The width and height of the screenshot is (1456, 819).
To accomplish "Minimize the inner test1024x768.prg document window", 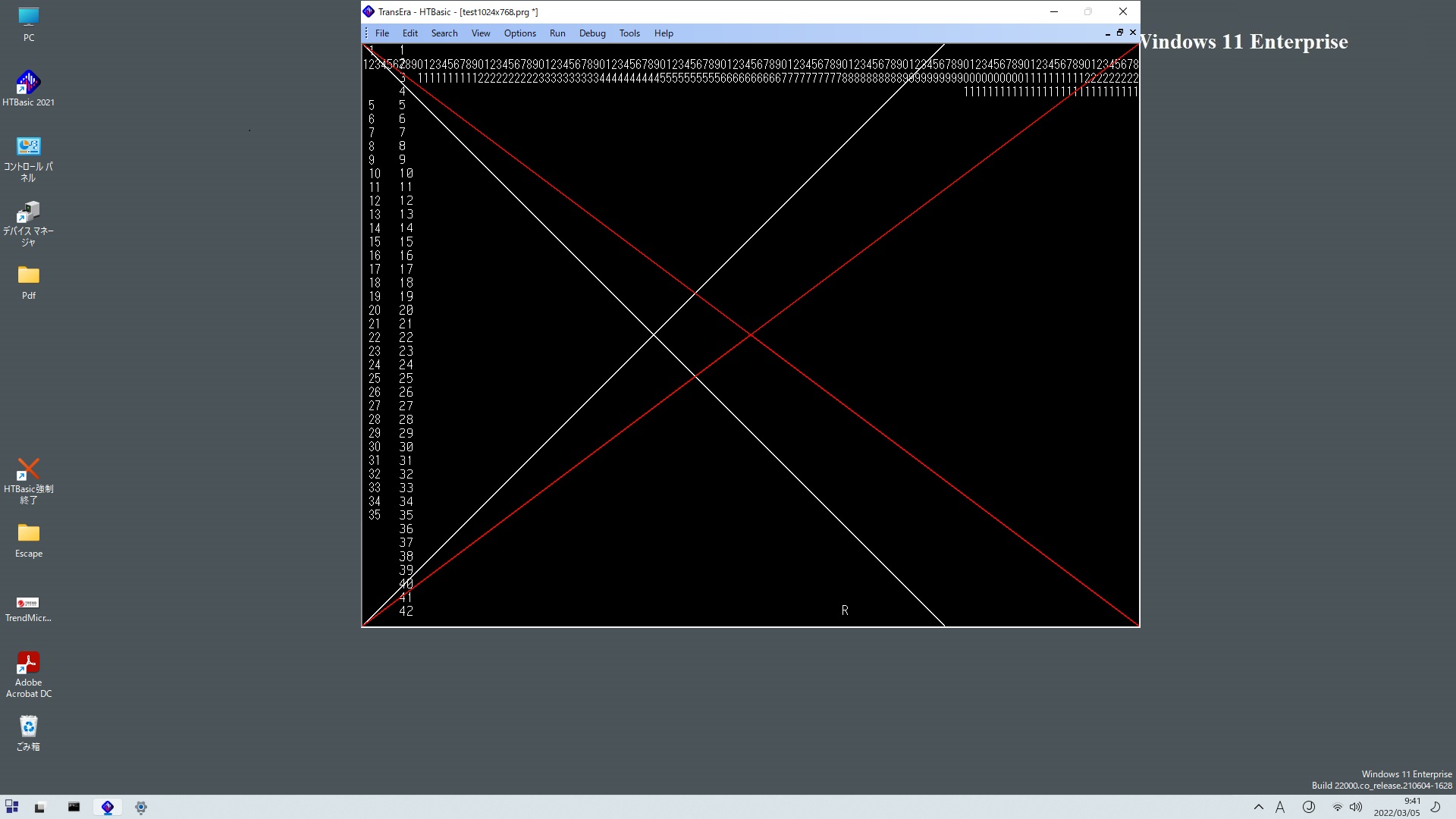I will click(1108, 33).
